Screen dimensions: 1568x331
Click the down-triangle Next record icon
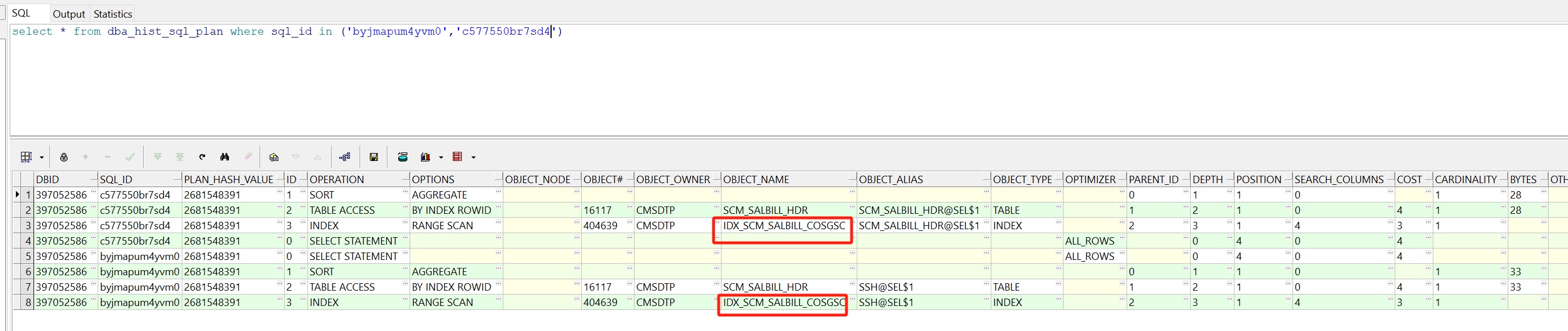pos(296,158)
